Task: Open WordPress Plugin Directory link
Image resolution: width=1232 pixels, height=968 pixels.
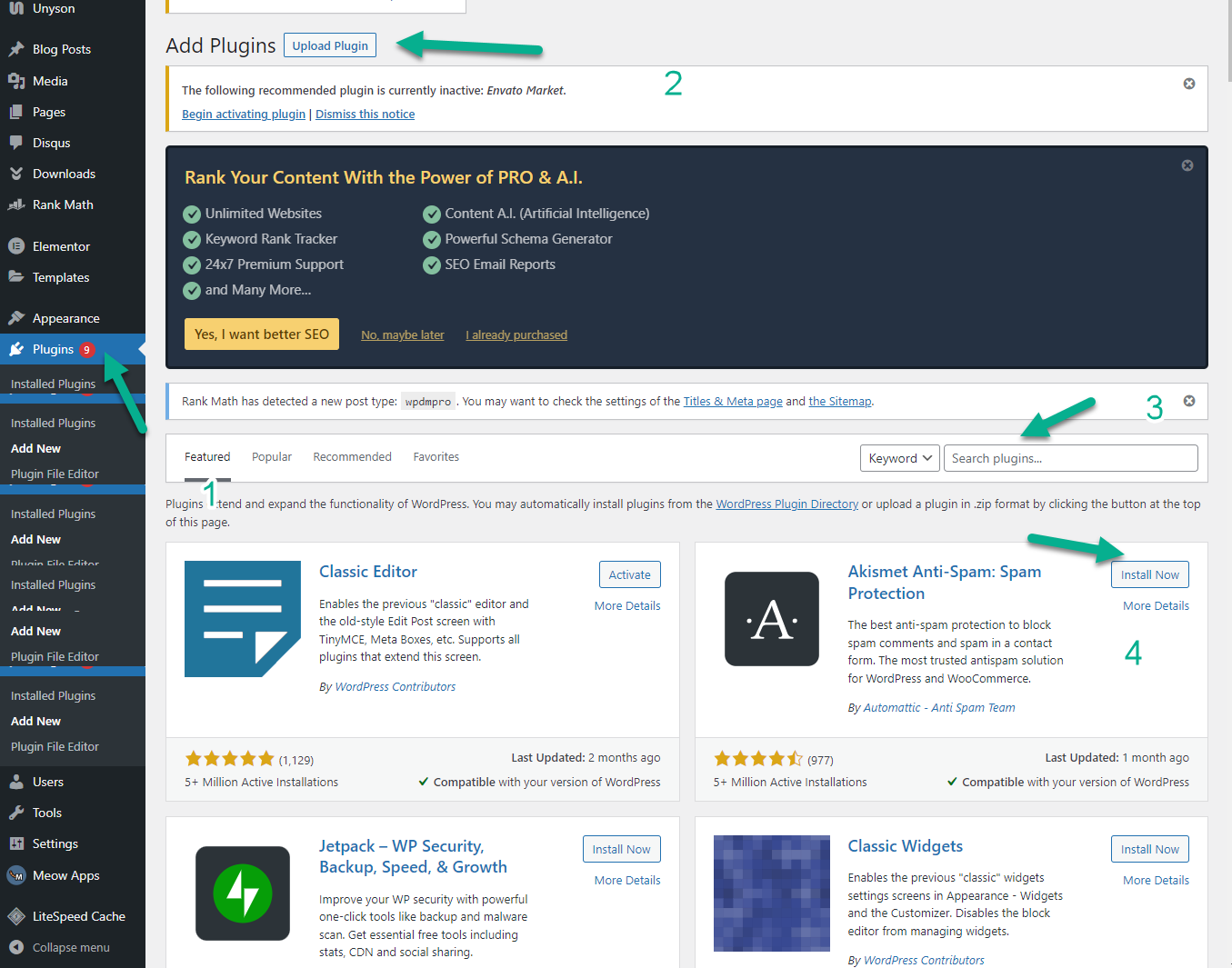Action: pyautogui.click(x=786, y=504)
